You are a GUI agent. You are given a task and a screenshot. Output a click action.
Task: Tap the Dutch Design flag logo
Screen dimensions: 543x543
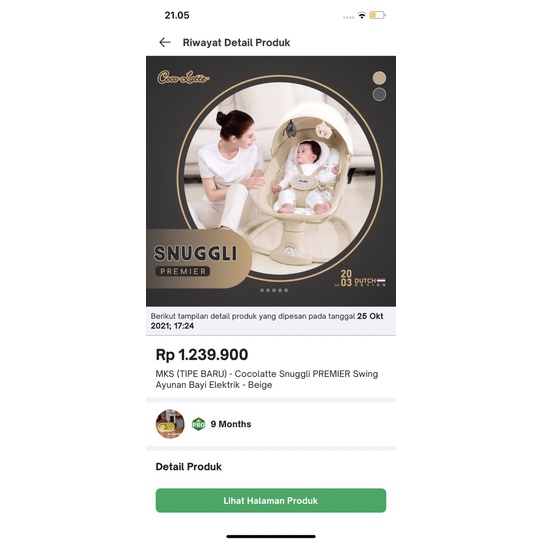[360, 278]
